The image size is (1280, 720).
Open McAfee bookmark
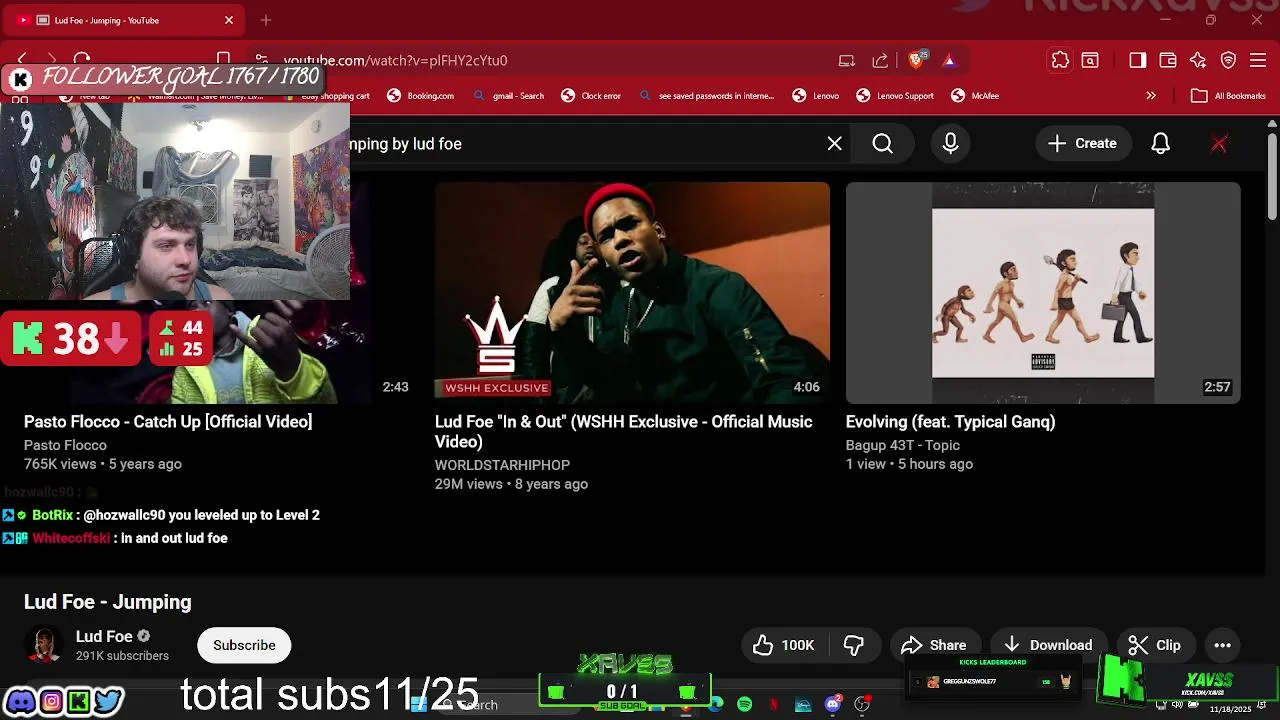[975, 96]
